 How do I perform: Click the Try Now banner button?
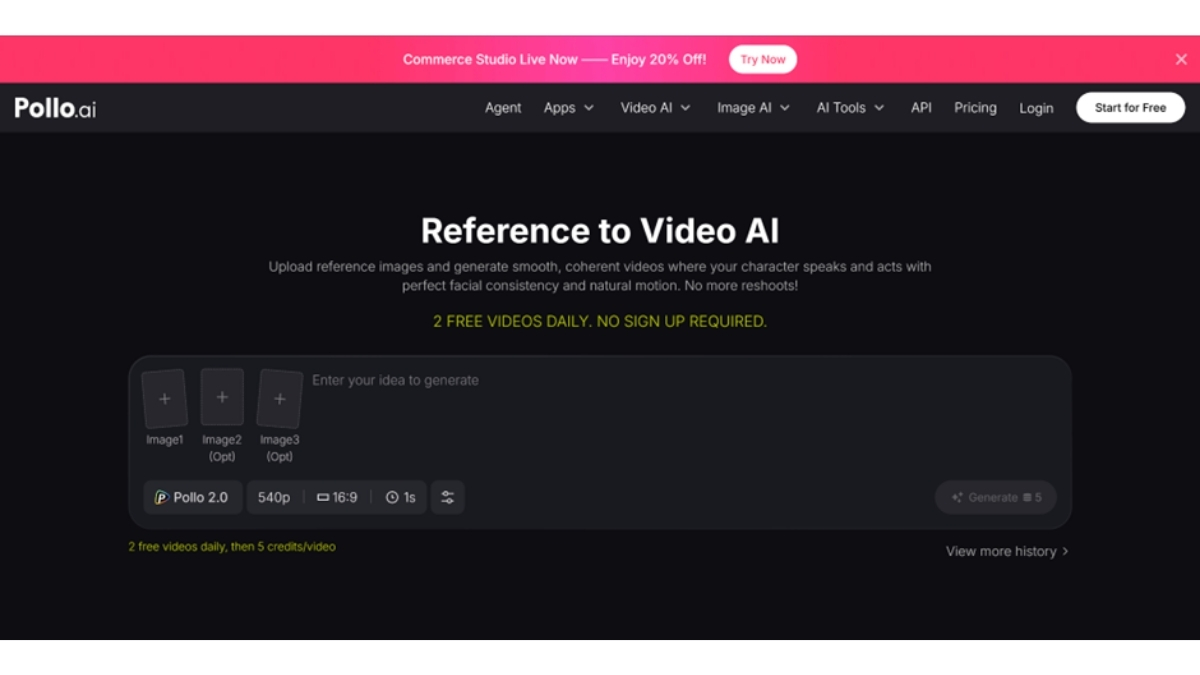tap(763, 59)
